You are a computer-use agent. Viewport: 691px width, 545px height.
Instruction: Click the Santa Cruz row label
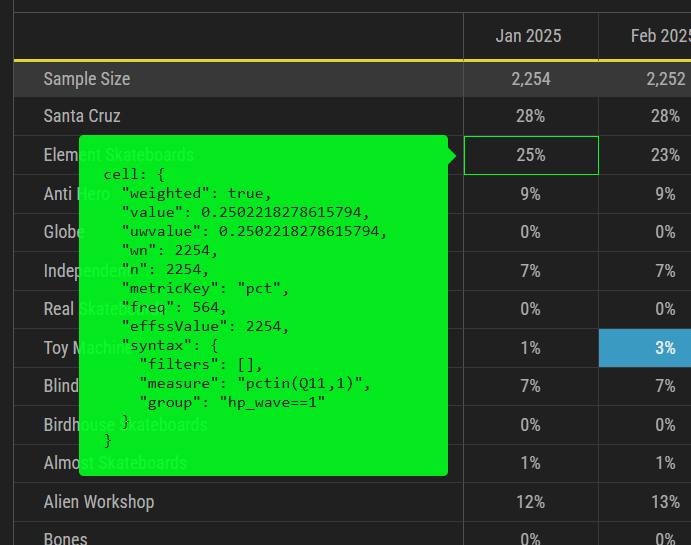coord(82,116)
